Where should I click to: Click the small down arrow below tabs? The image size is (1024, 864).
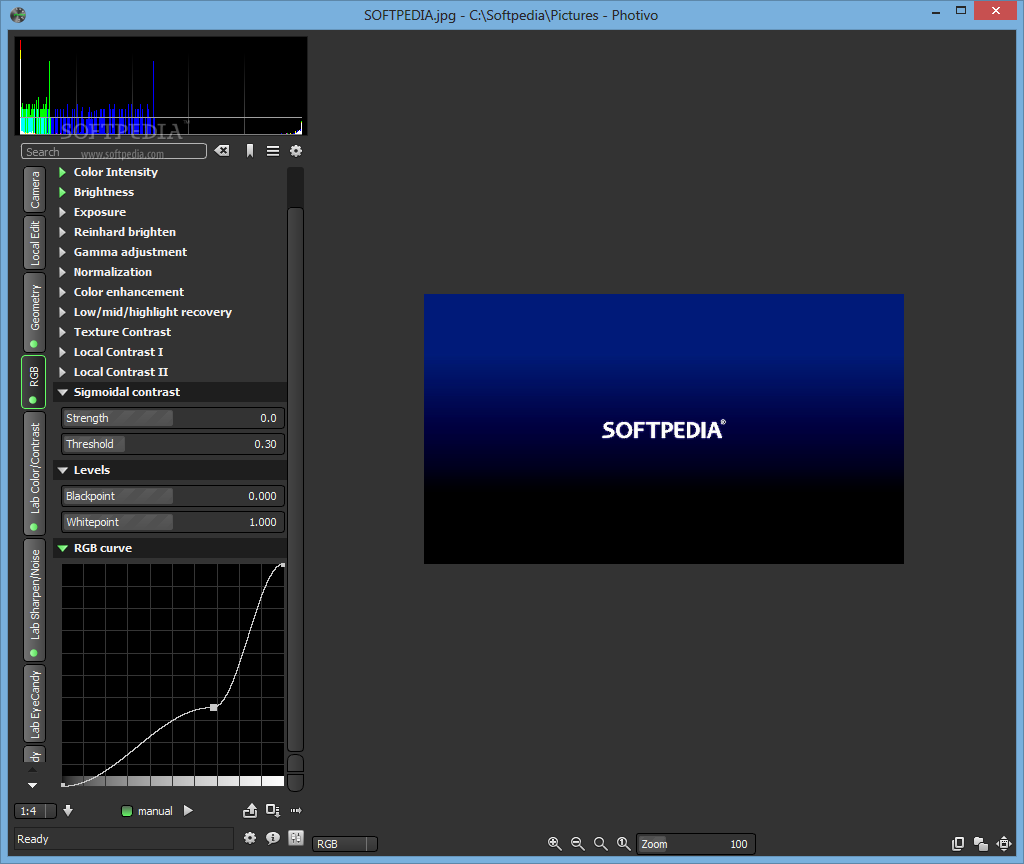(33, 785)
